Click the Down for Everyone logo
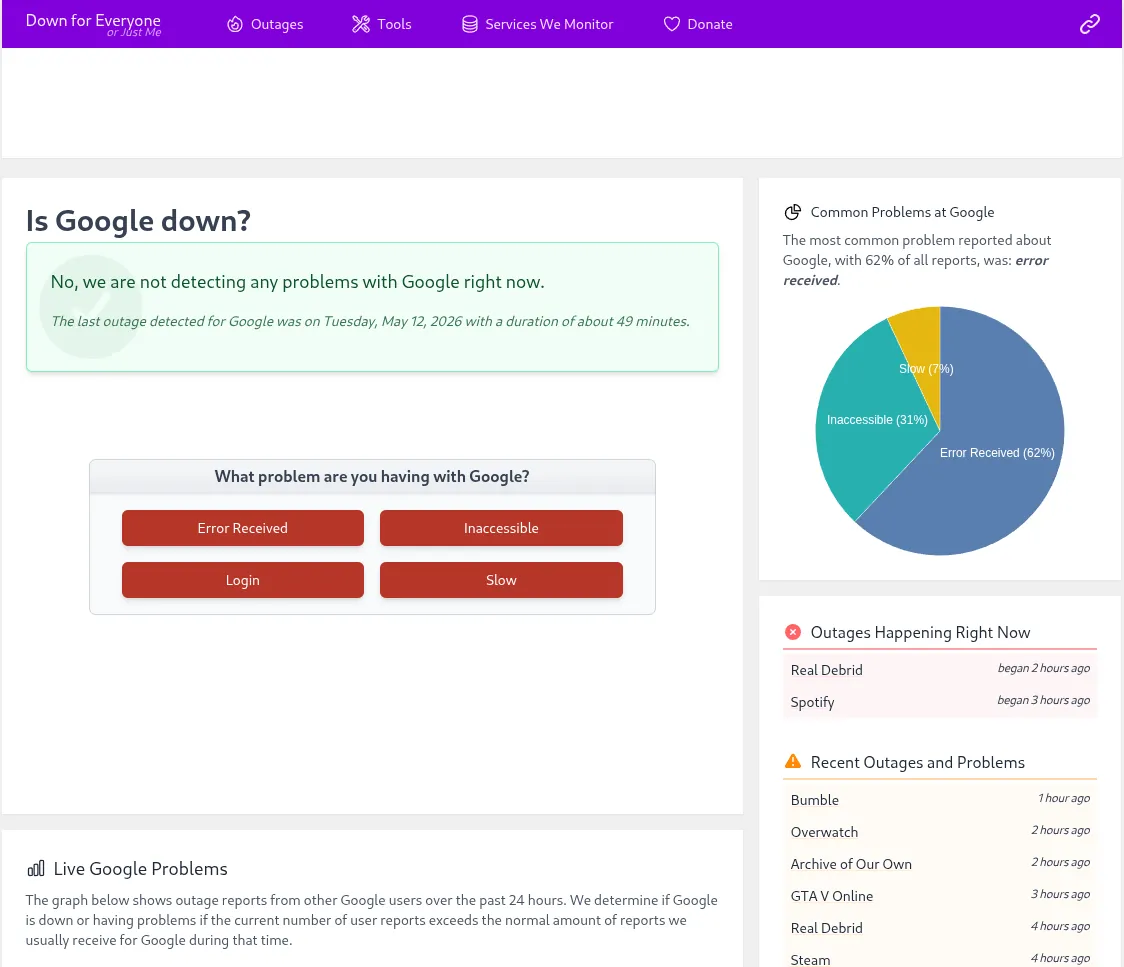The image size is (1124, 967). [x=93, y=24]
